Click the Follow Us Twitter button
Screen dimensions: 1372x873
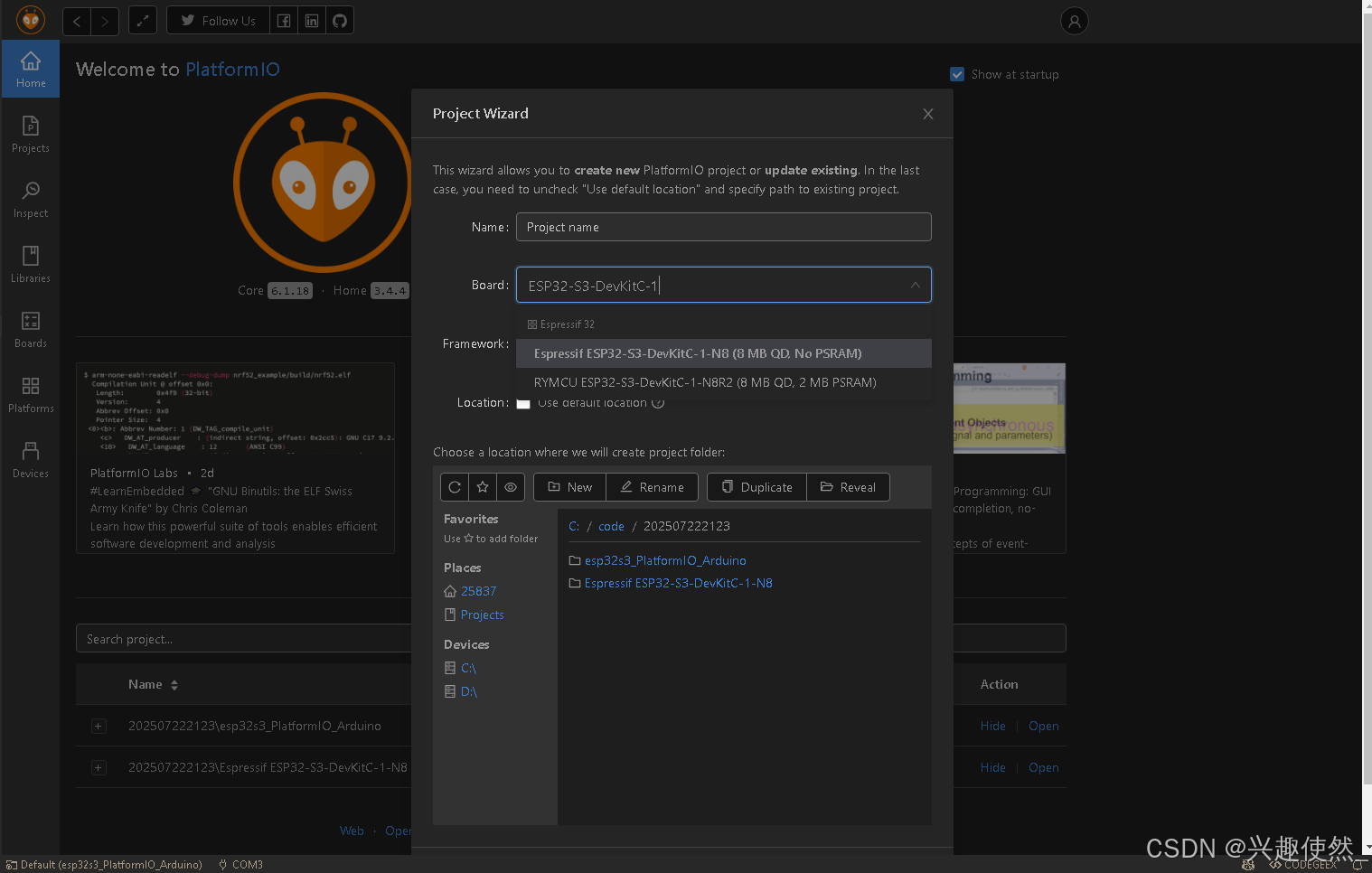point(218,21)
